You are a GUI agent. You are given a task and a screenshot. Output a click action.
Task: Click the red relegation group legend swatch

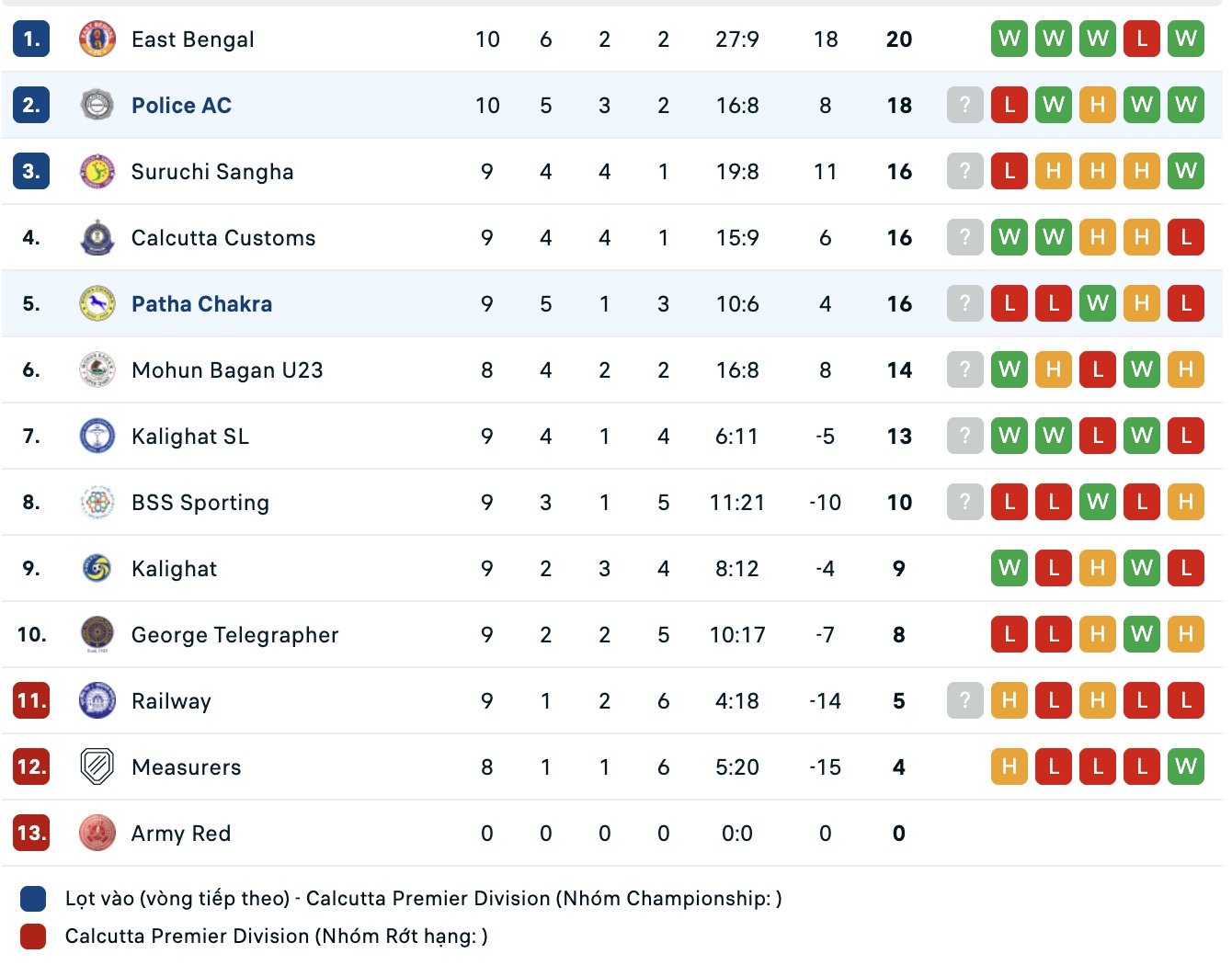click(x=33, y=937)
